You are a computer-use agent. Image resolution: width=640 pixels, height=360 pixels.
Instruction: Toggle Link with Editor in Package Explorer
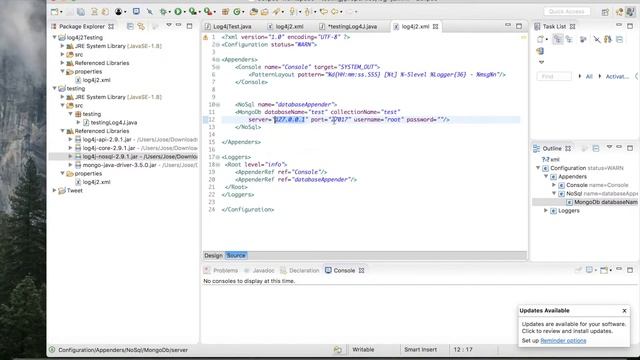point(141,26)
